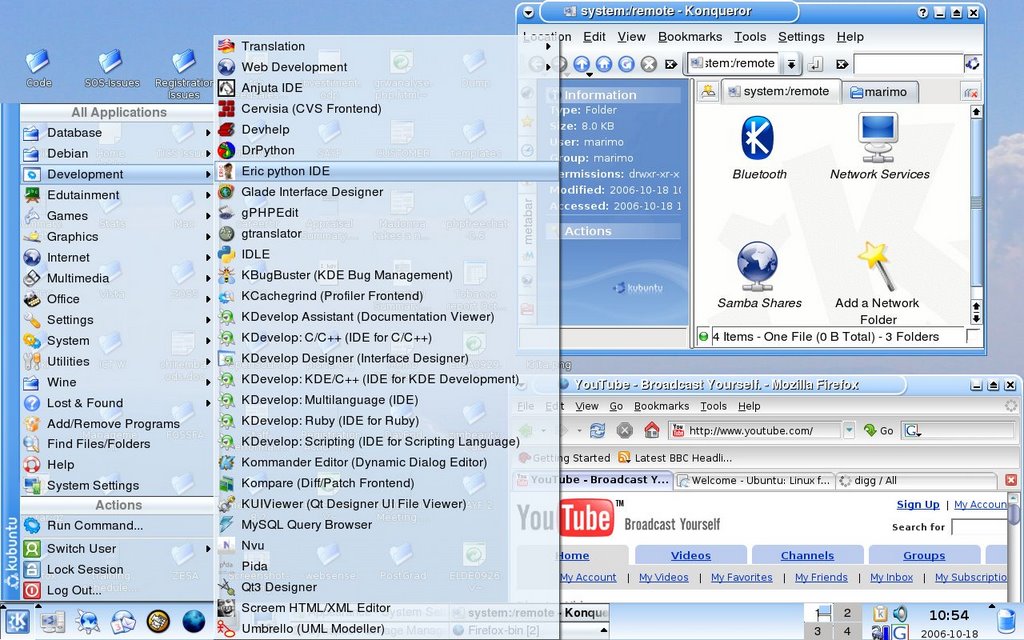Click Firefox stop button
The image size is (1024, 640).
tap(624, 430)
